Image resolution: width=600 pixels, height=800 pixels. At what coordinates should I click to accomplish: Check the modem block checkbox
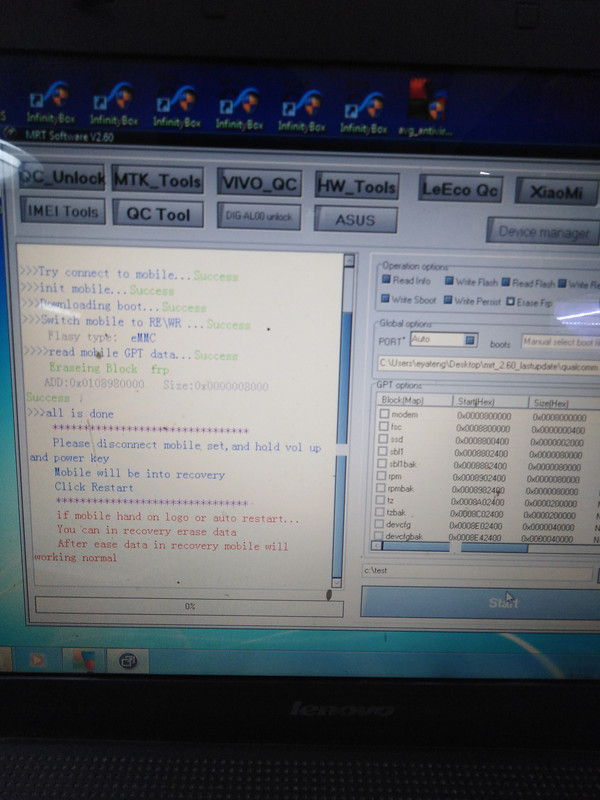coord(384,414)
